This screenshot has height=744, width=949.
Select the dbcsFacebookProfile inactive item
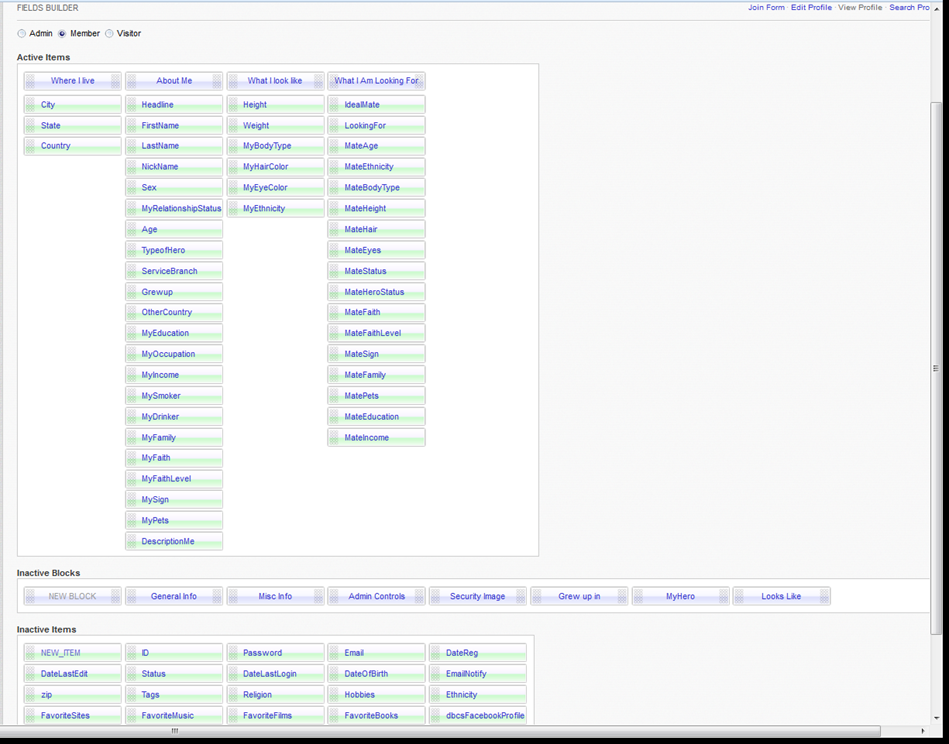(x=484, y=716)
